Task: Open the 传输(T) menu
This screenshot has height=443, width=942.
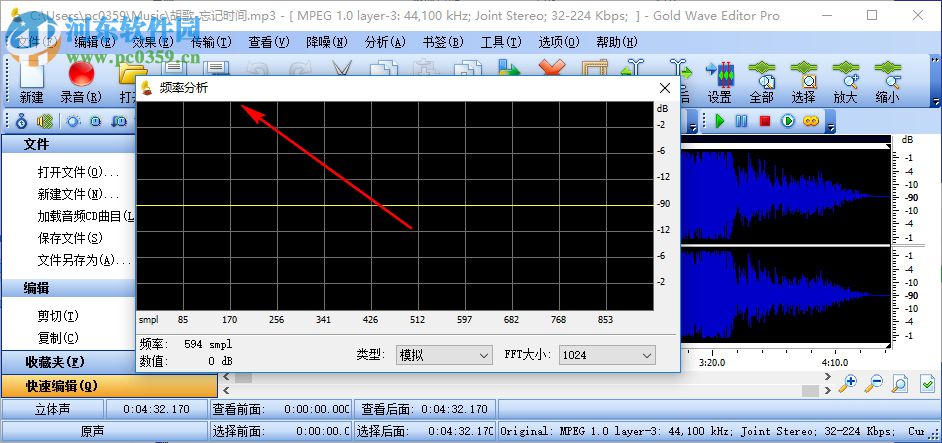Action: pos(211,42)
